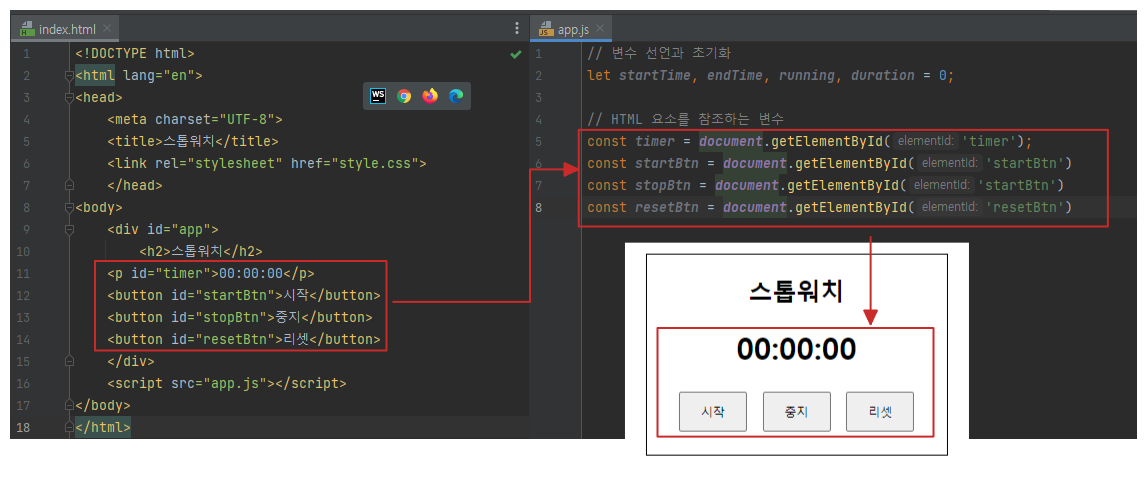Click the script src="app.js" line
The image size is (1147, 480).
point(227,383)
